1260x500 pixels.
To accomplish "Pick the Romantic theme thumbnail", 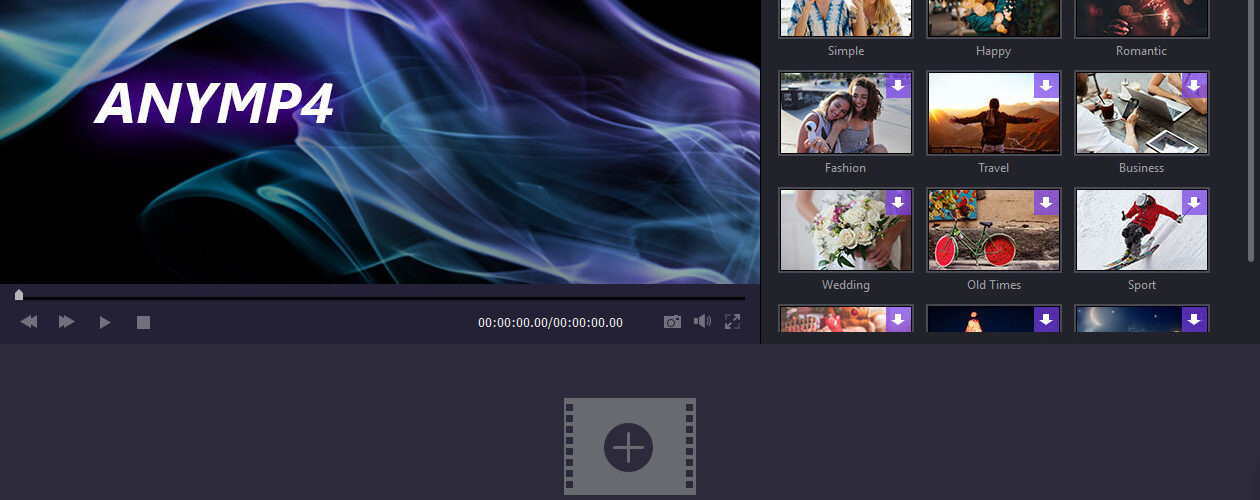I will [x=1141, y=18].
